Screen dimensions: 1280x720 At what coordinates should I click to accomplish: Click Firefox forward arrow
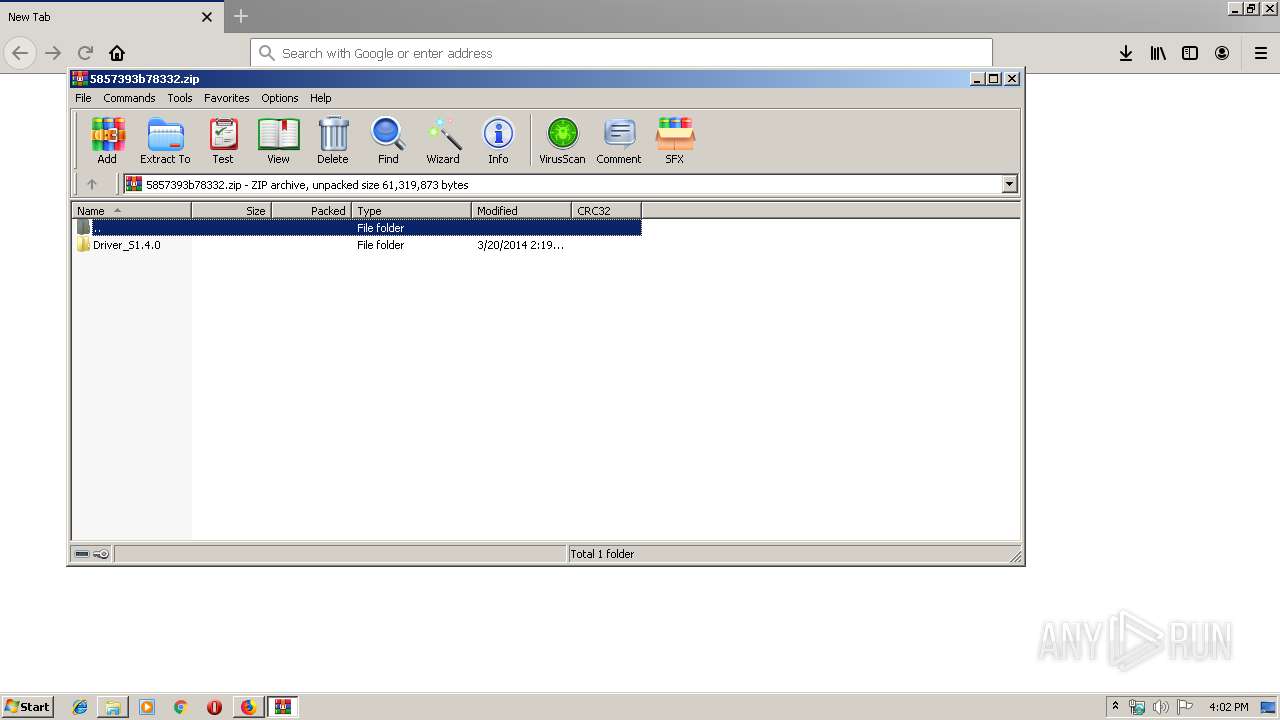(53, 53)
